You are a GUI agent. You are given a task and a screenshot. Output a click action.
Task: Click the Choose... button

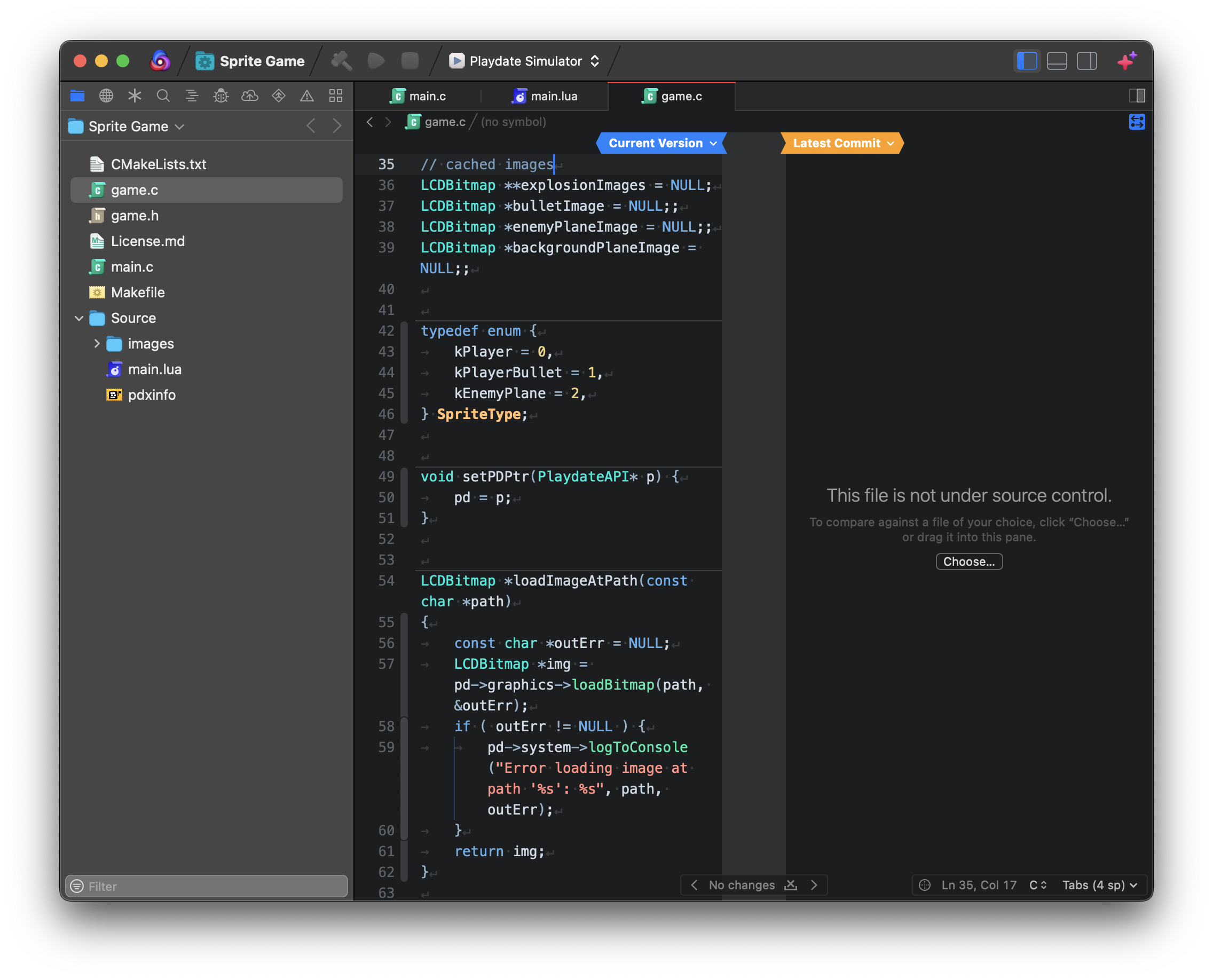(x=969, y=562)
